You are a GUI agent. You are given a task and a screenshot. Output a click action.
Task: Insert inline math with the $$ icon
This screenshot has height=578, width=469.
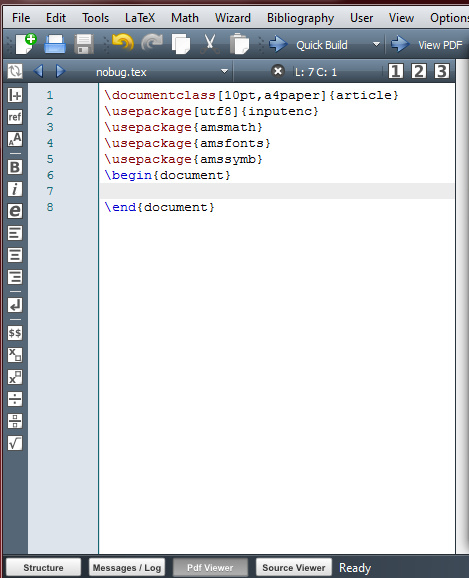15,333
